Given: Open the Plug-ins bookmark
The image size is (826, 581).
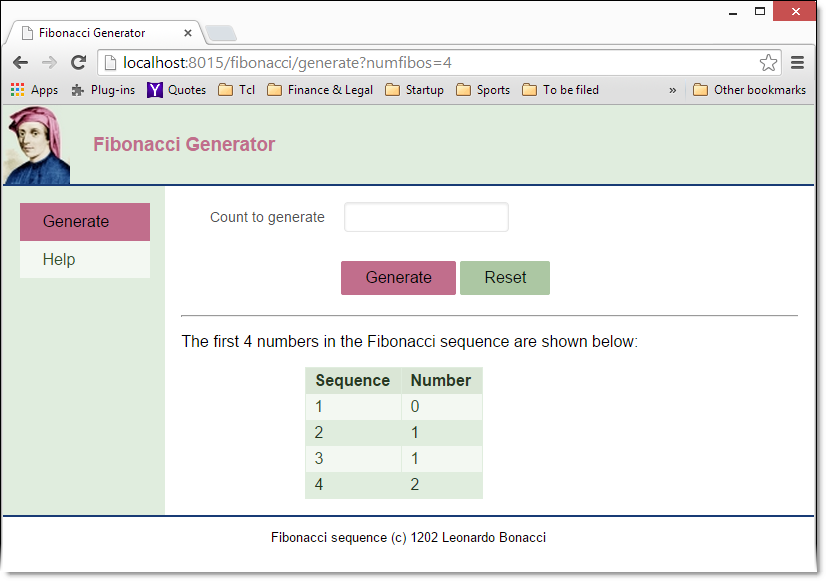Looking at the screenshot, I should coord(103,90).
